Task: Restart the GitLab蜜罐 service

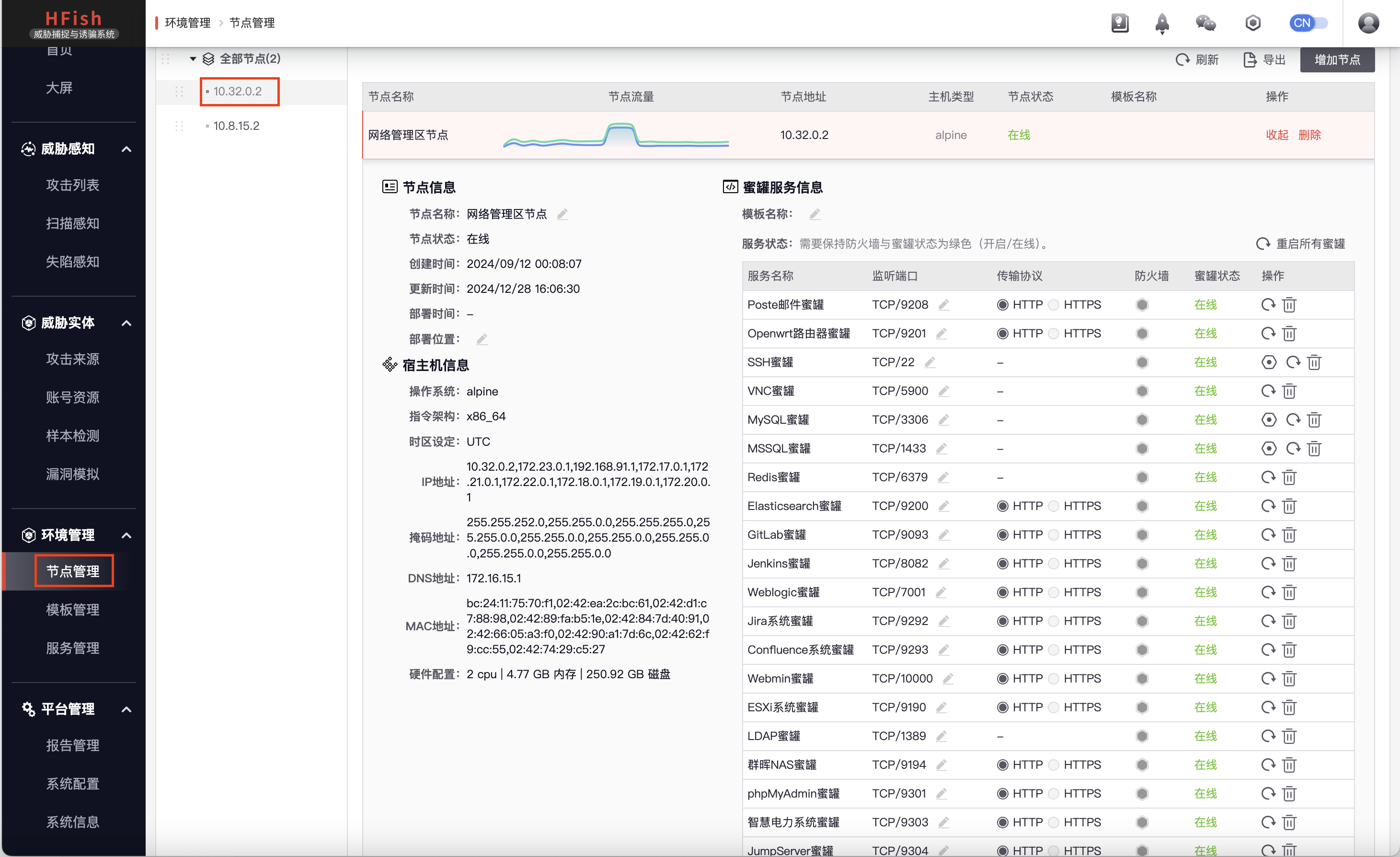Action: pos(1268,535)
